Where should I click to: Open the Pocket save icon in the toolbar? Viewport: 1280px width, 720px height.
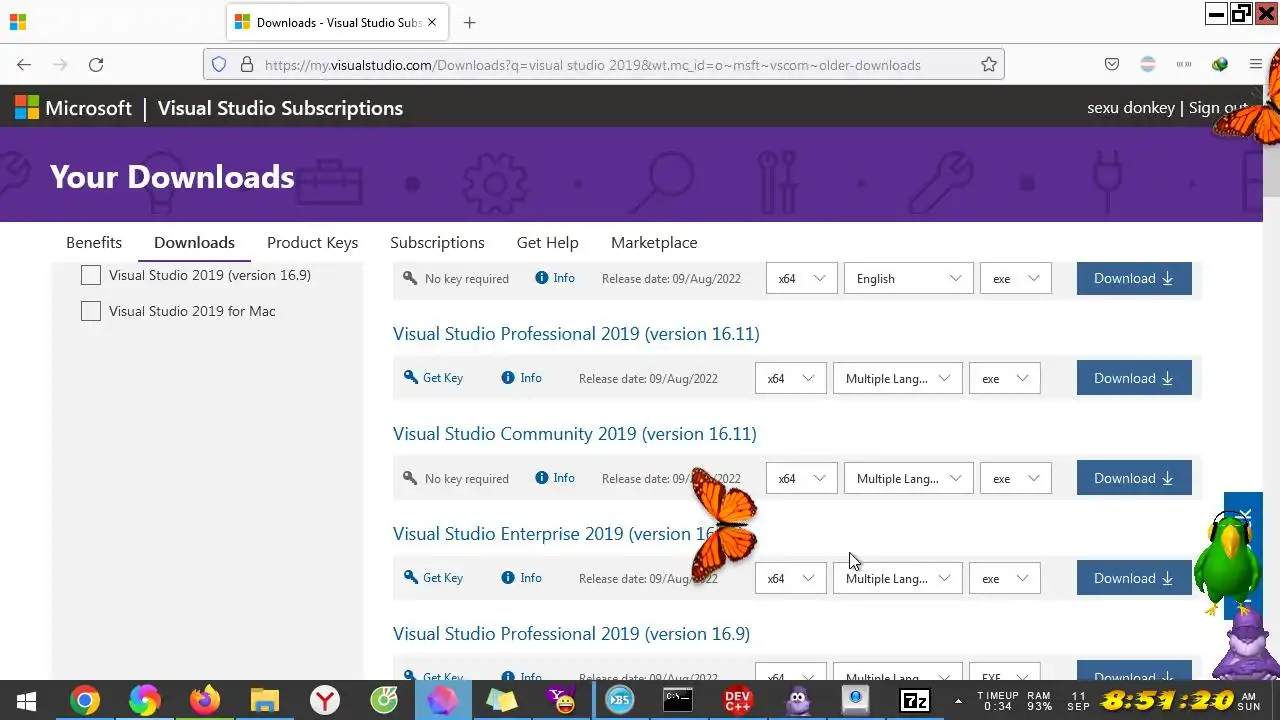[1112, 65]
